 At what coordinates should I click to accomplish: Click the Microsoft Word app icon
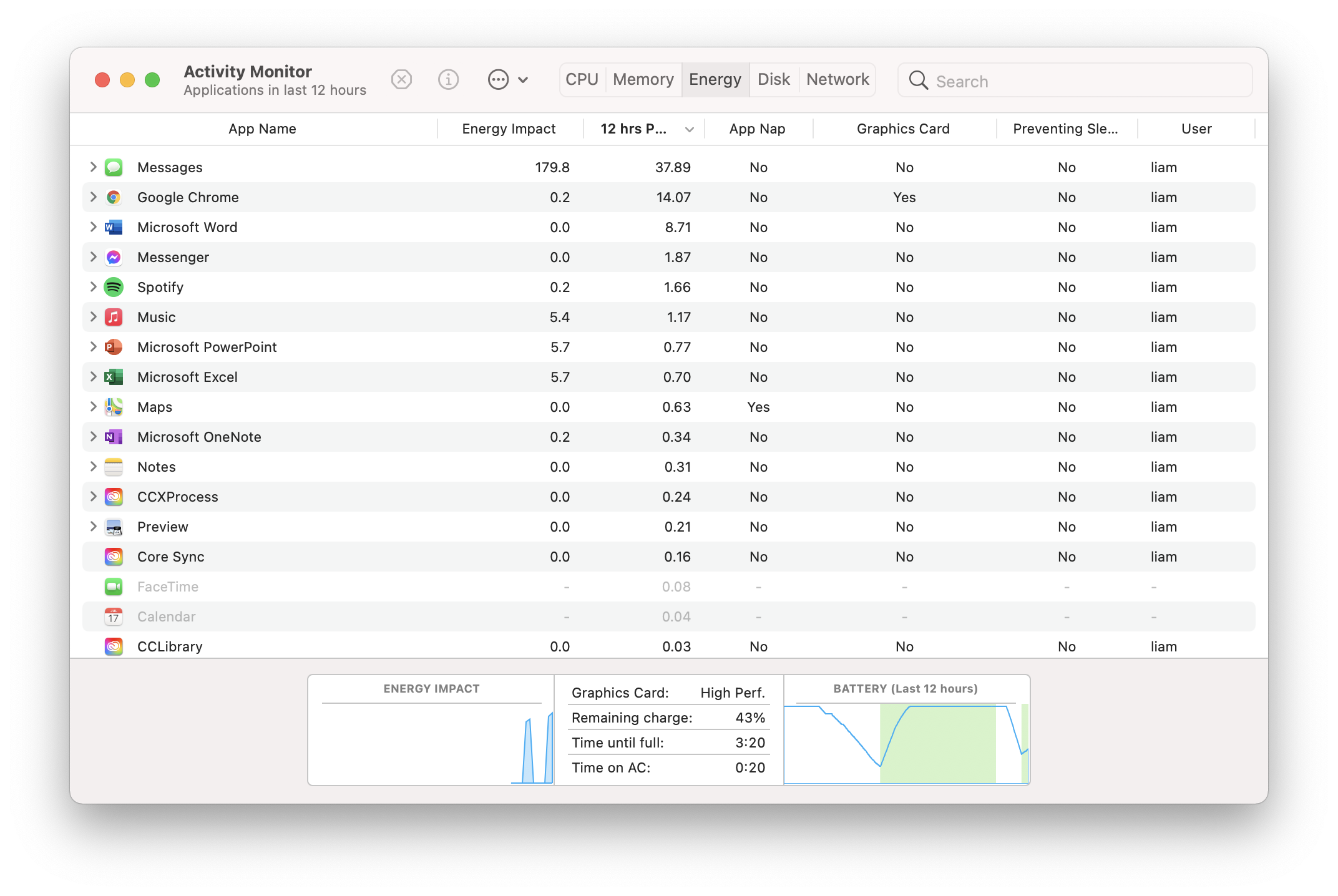pos(114,227)
